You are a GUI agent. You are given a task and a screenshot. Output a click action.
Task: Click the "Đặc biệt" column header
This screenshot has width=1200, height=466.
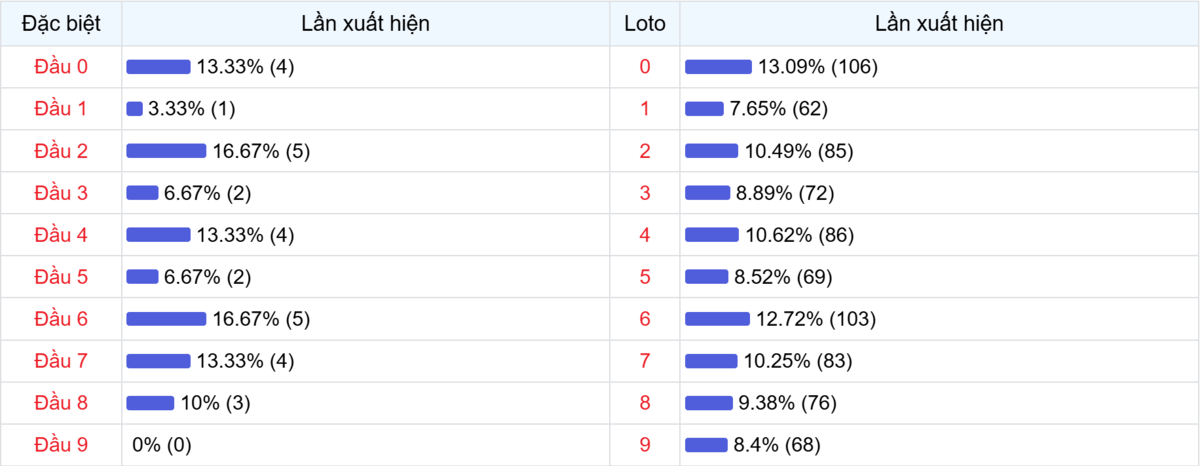point(61,23)
